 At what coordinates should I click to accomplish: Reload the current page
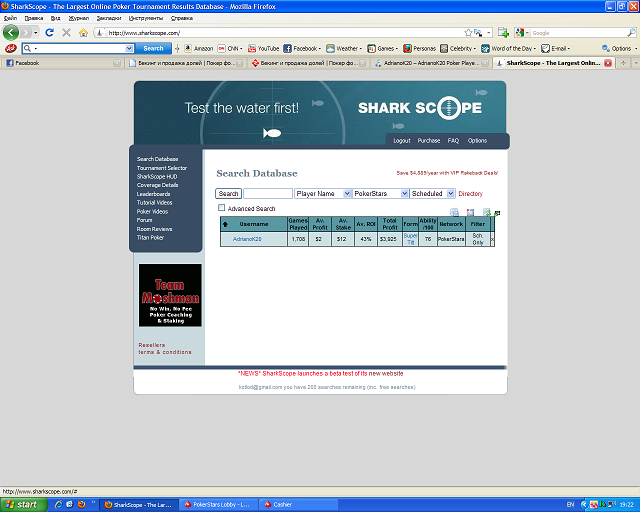pyautogui.click(x=49, y=33)
